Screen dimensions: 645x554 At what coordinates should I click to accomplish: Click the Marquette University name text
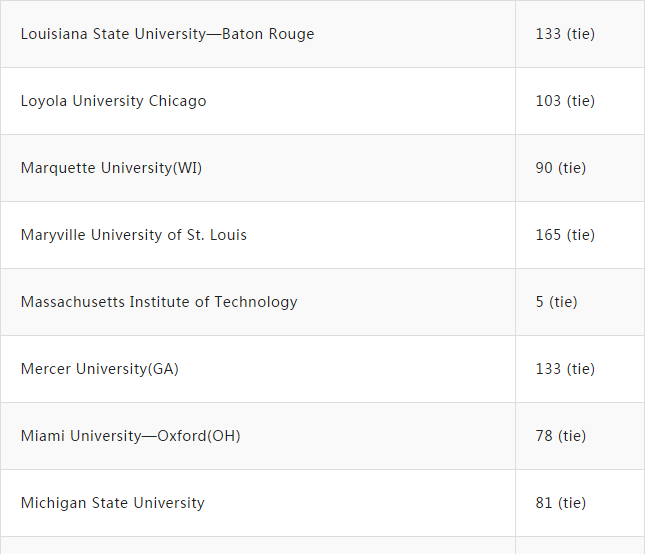[x=96, y=168]
